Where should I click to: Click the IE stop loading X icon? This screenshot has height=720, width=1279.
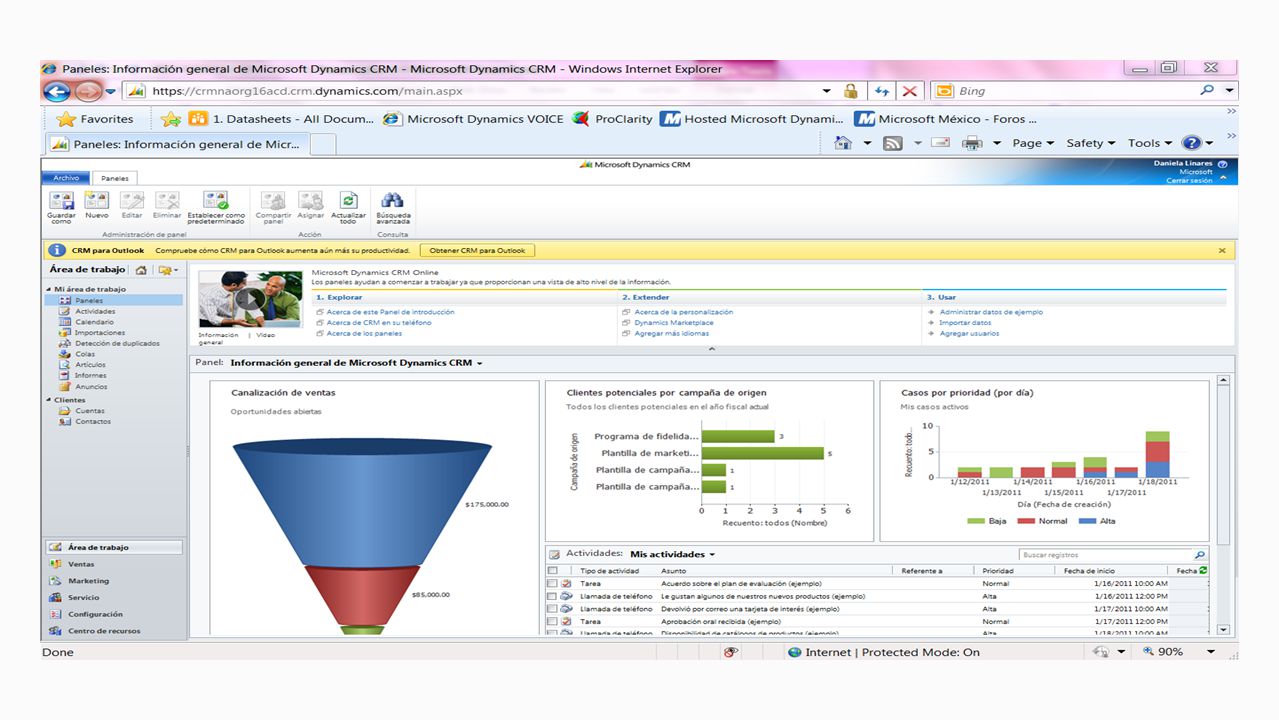pyautogui.click(x=909, y=91)
